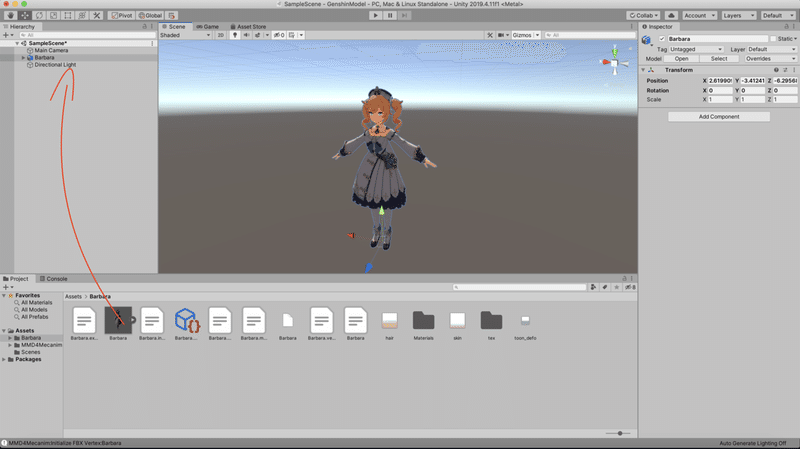Select the Move tool
Image resolution: width=800 pixels, height=449 pixels.
(x=25, y=15)
